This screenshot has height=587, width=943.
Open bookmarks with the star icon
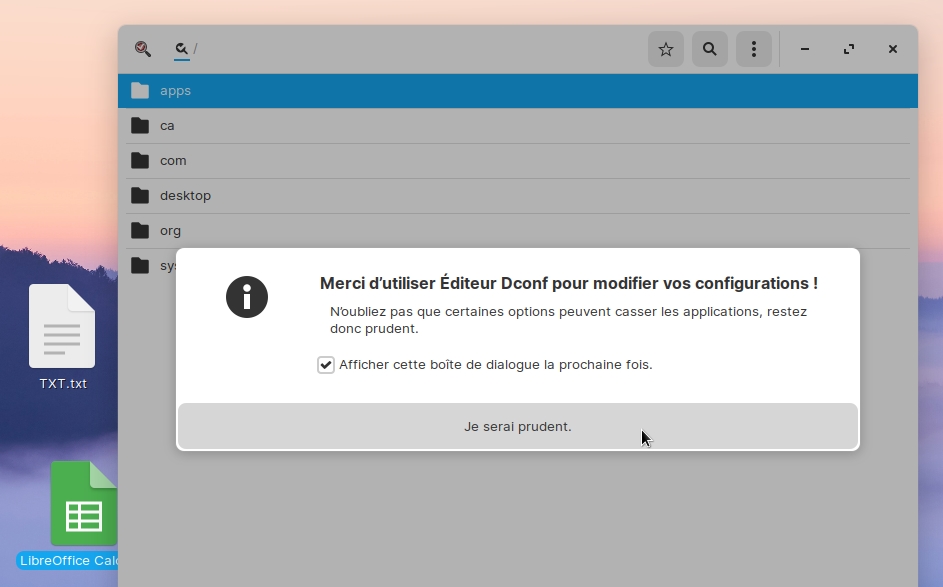pyautogui.click(x=665, y=49)
